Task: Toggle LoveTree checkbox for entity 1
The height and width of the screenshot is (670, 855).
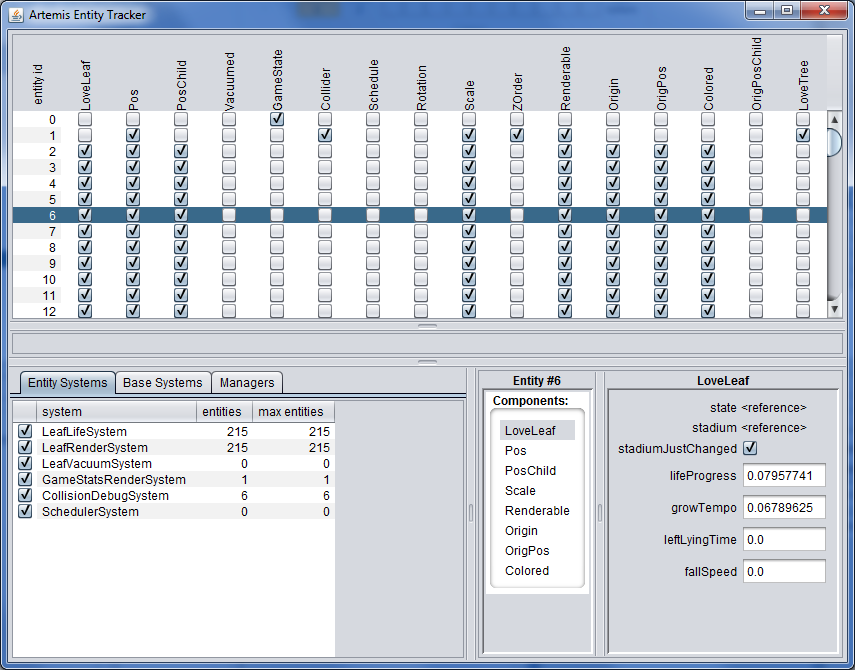Action: (803, 135)
